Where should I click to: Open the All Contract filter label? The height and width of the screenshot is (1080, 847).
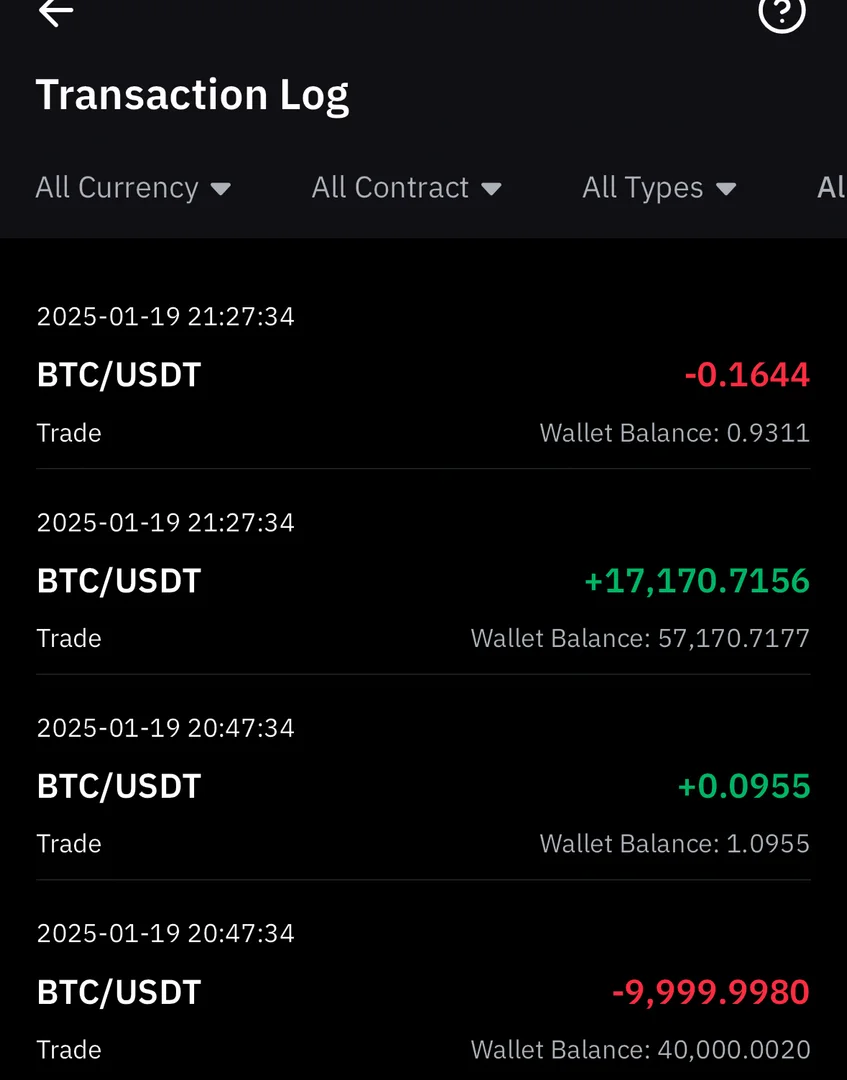coord(390,188)
